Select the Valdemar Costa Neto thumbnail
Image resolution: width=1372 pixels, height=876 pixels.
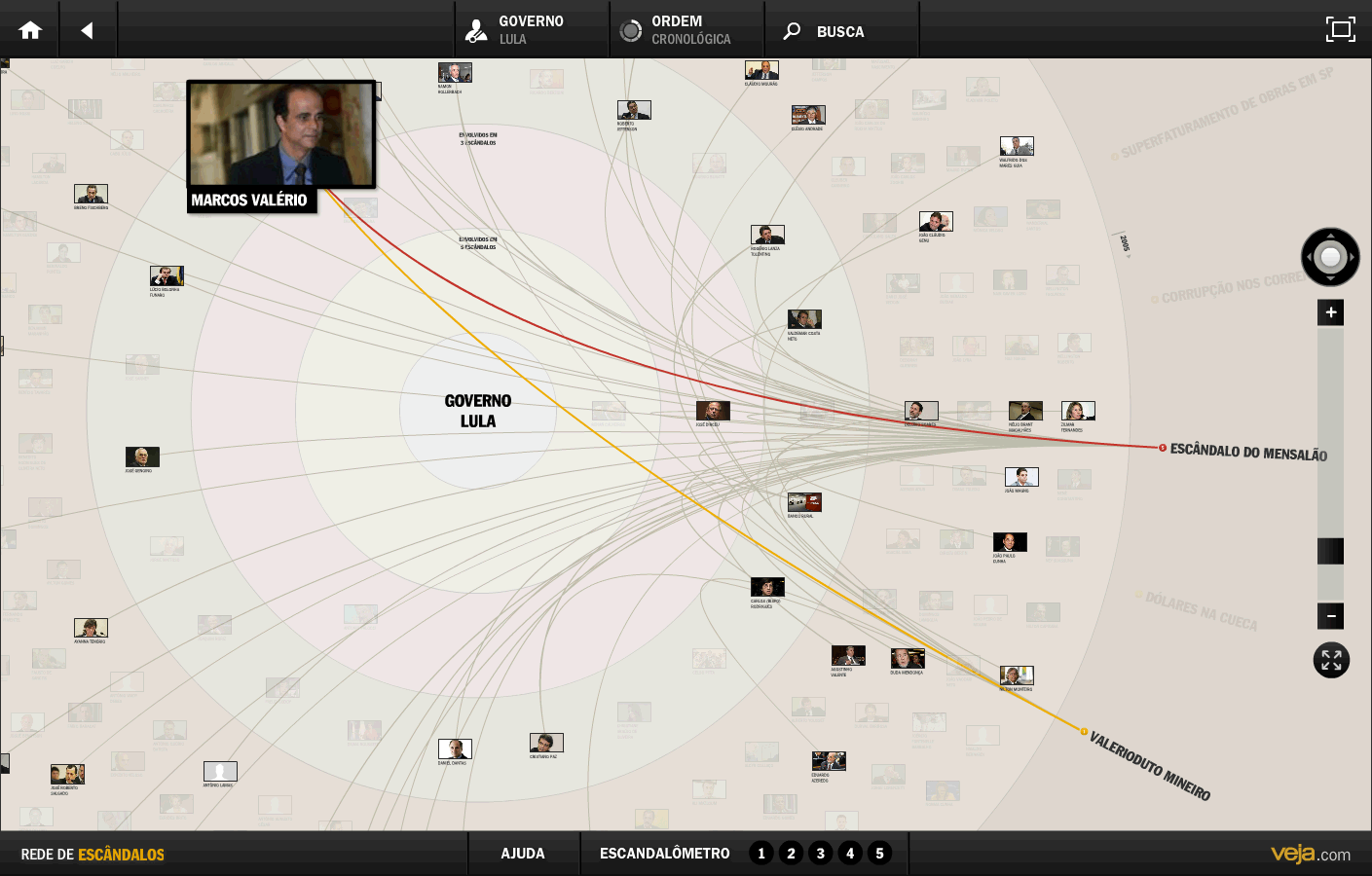[804, 319]
